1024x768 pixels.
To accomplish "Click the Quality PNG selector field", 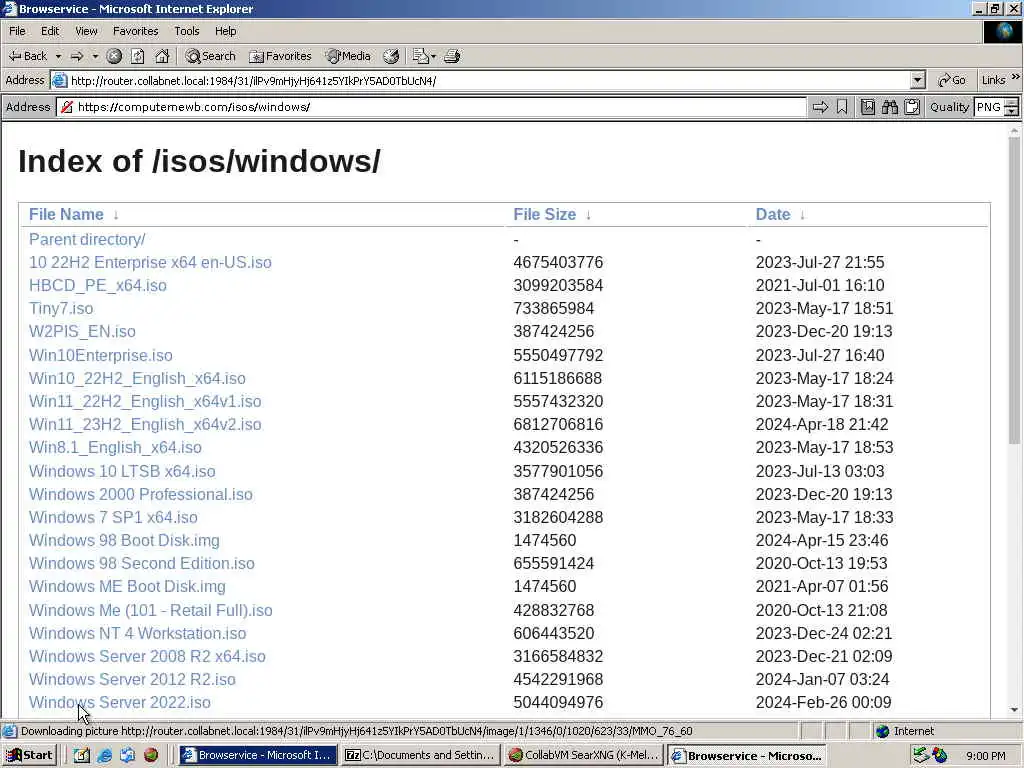I will 989,107.
